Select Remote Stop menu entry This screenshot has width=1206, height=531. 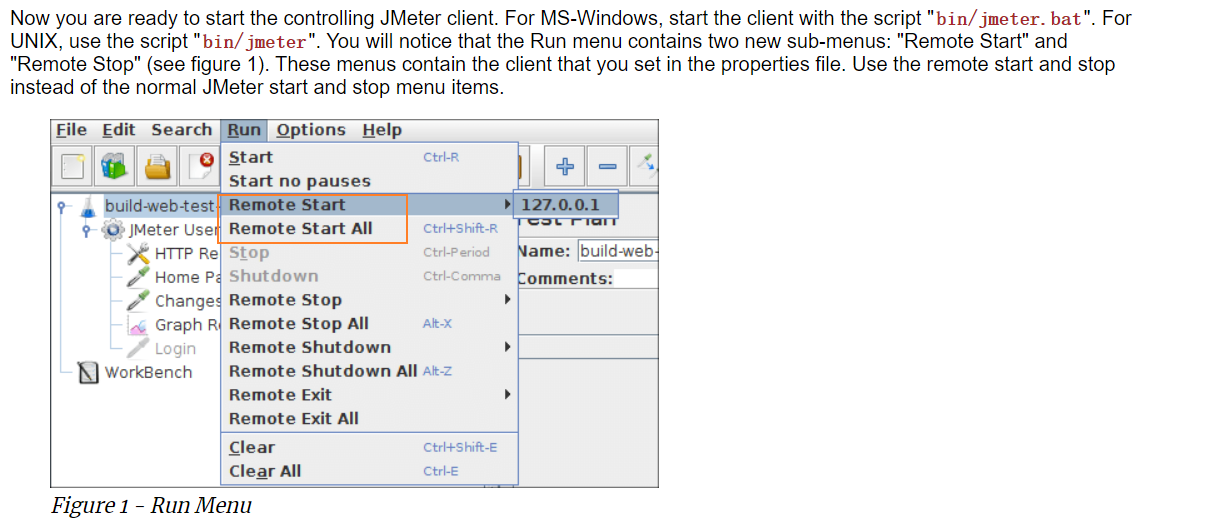pyautogui.click(x=368, y=300)
